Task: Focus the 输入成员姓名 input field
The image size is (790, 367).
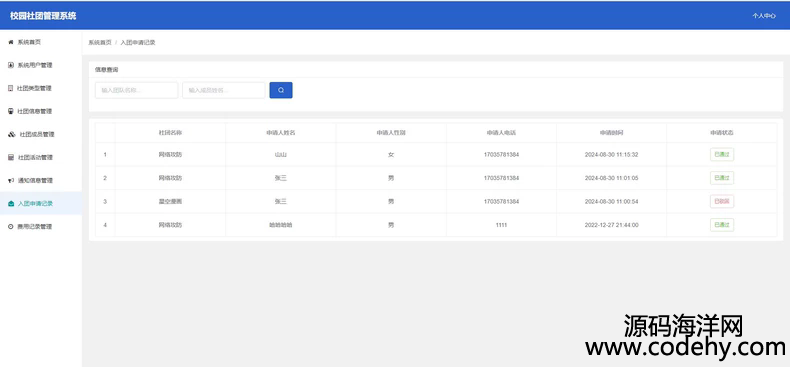Action: [x=224, y=90]
